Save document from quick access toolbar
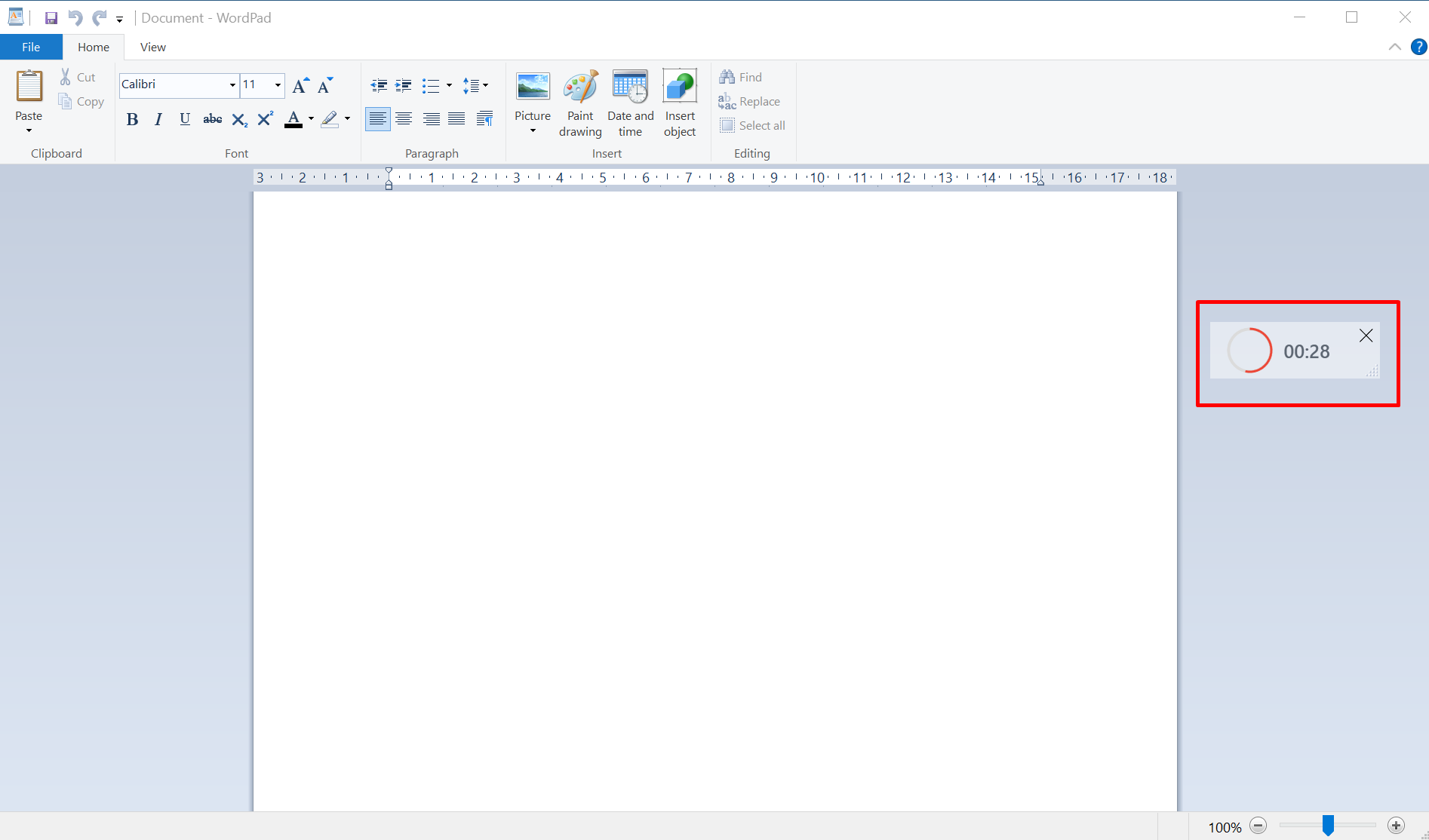This screenshot has width=1429, height=840. [51, 18]
